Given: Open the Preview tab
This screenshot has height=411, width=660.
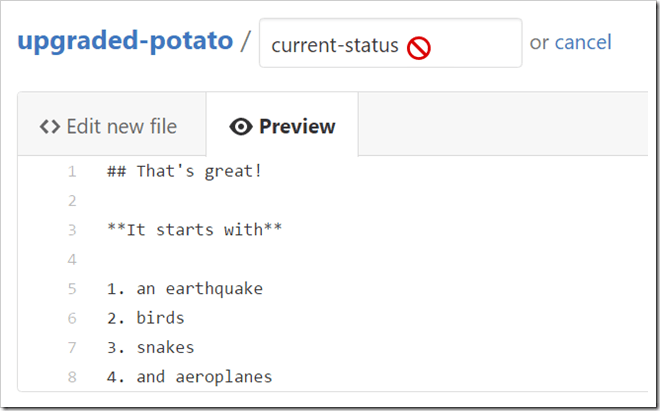Looking at the screenshot, I should click(283, 127).
